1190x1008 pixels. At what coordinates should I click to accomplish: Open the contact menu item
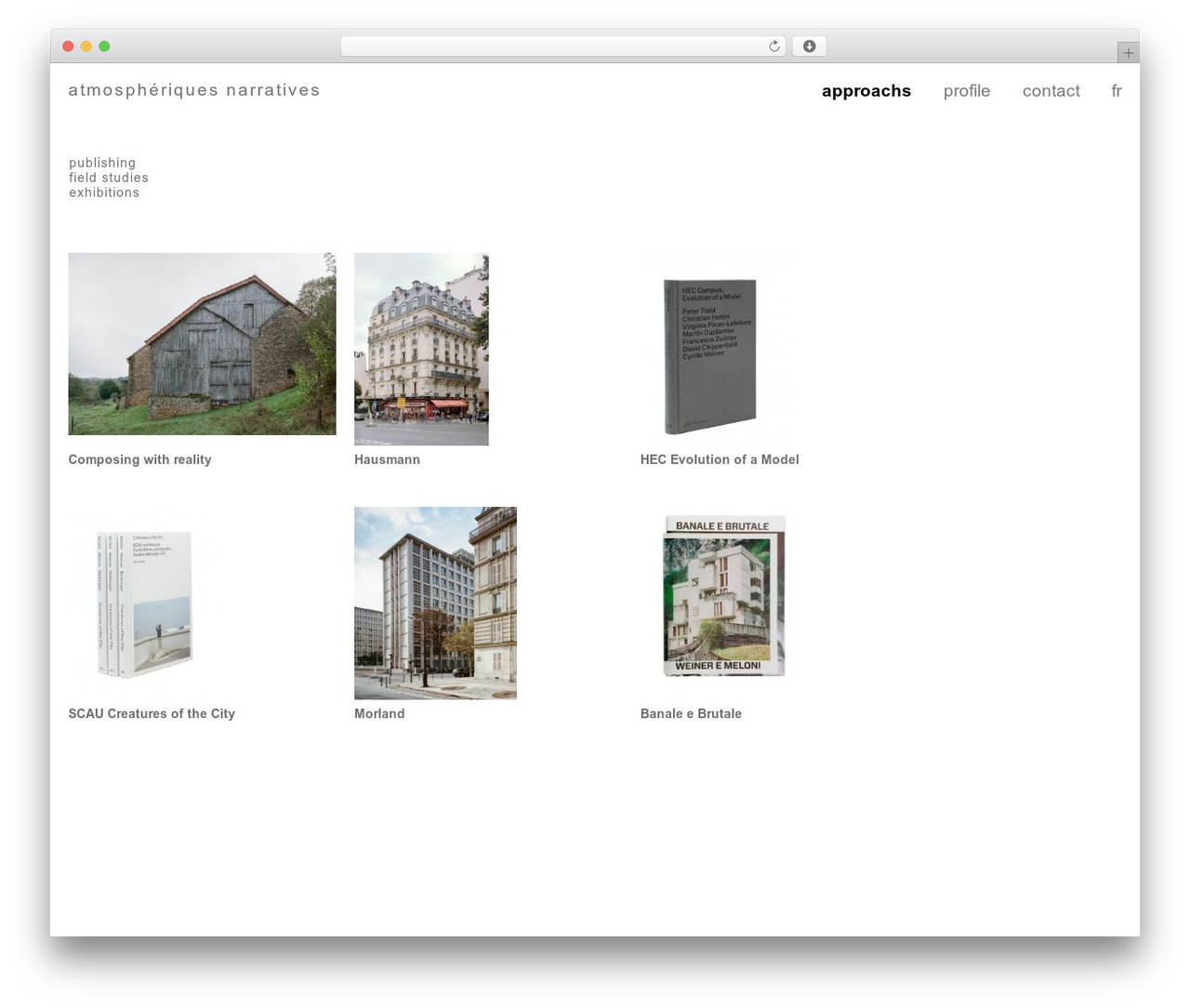(1051, 91)
